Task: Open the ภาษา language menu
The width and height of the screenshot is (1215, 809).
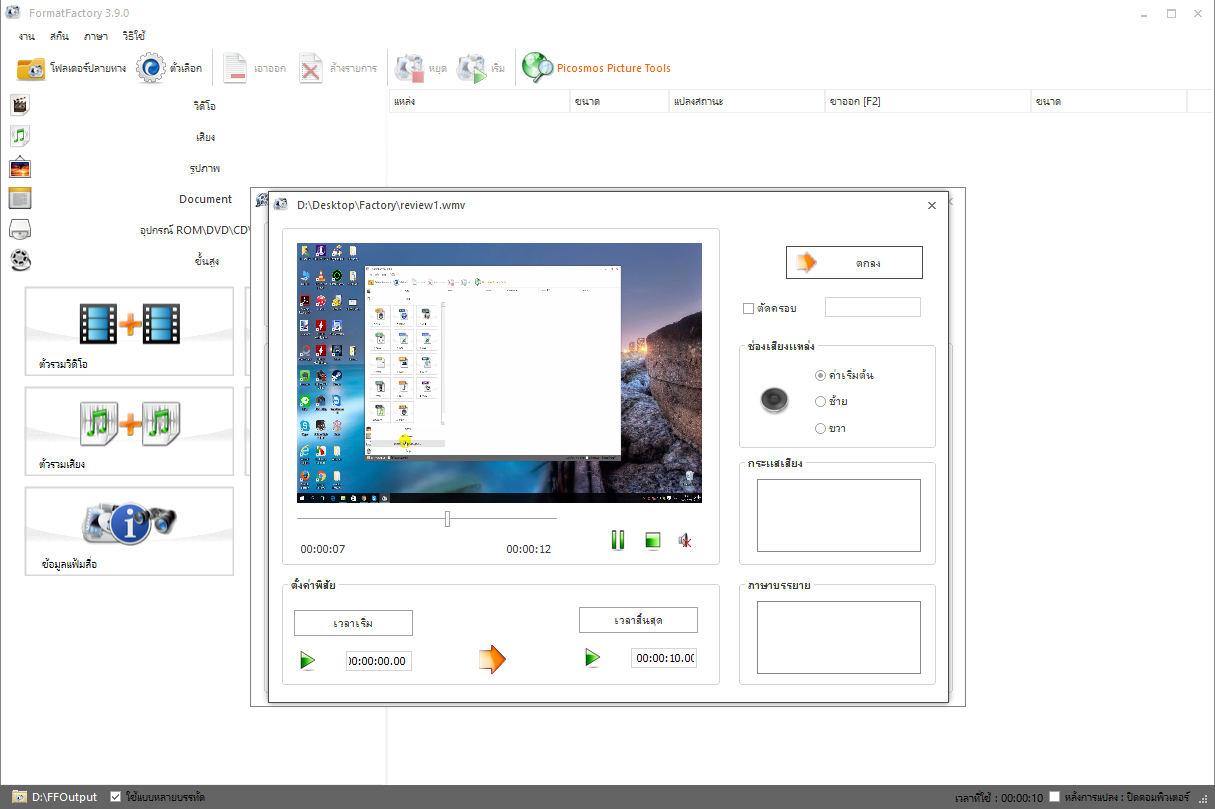Action: click(96, 36)
